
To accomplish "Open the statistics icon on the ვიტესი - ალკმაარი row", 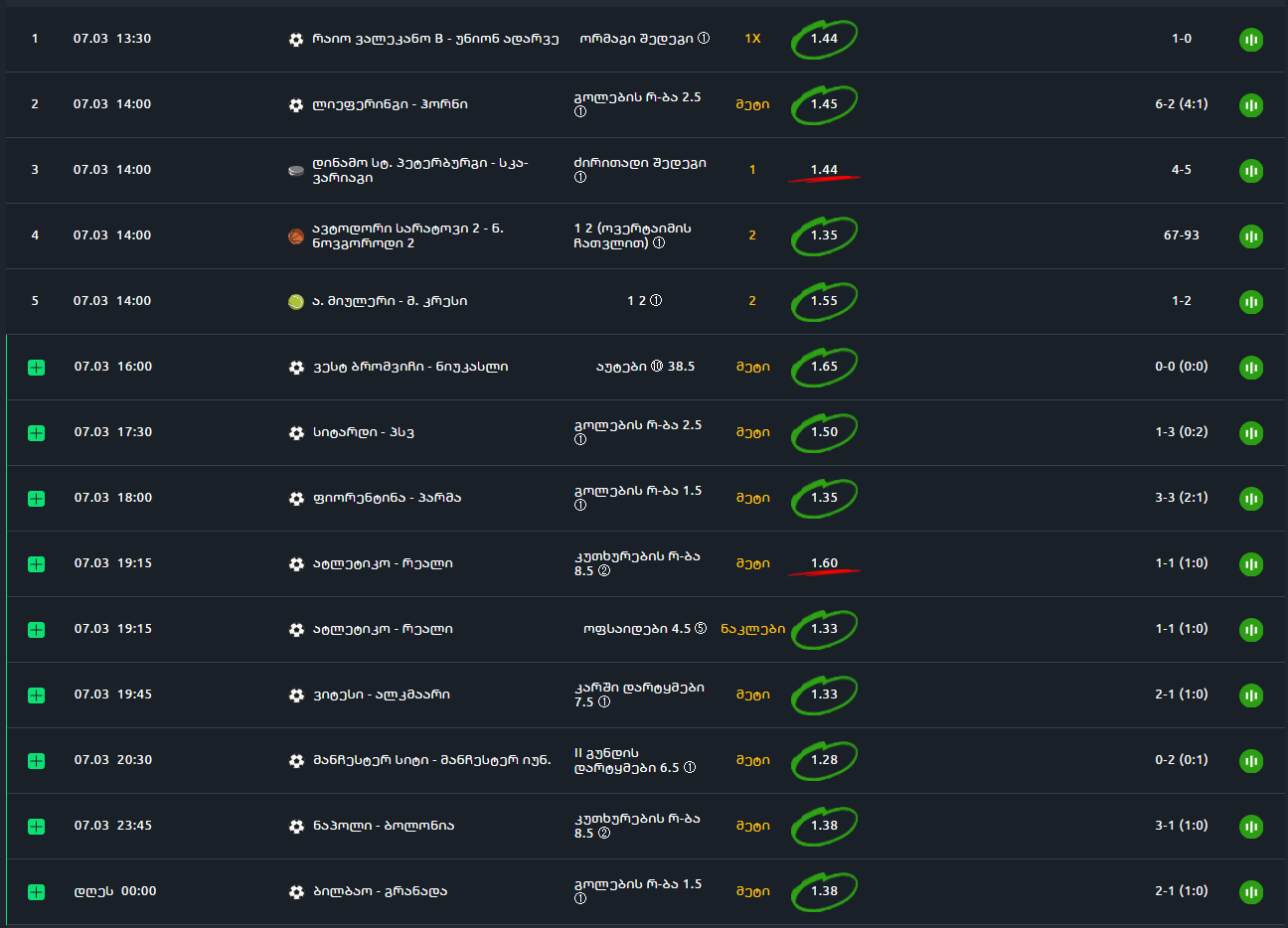I will [x=1251, y=696].
